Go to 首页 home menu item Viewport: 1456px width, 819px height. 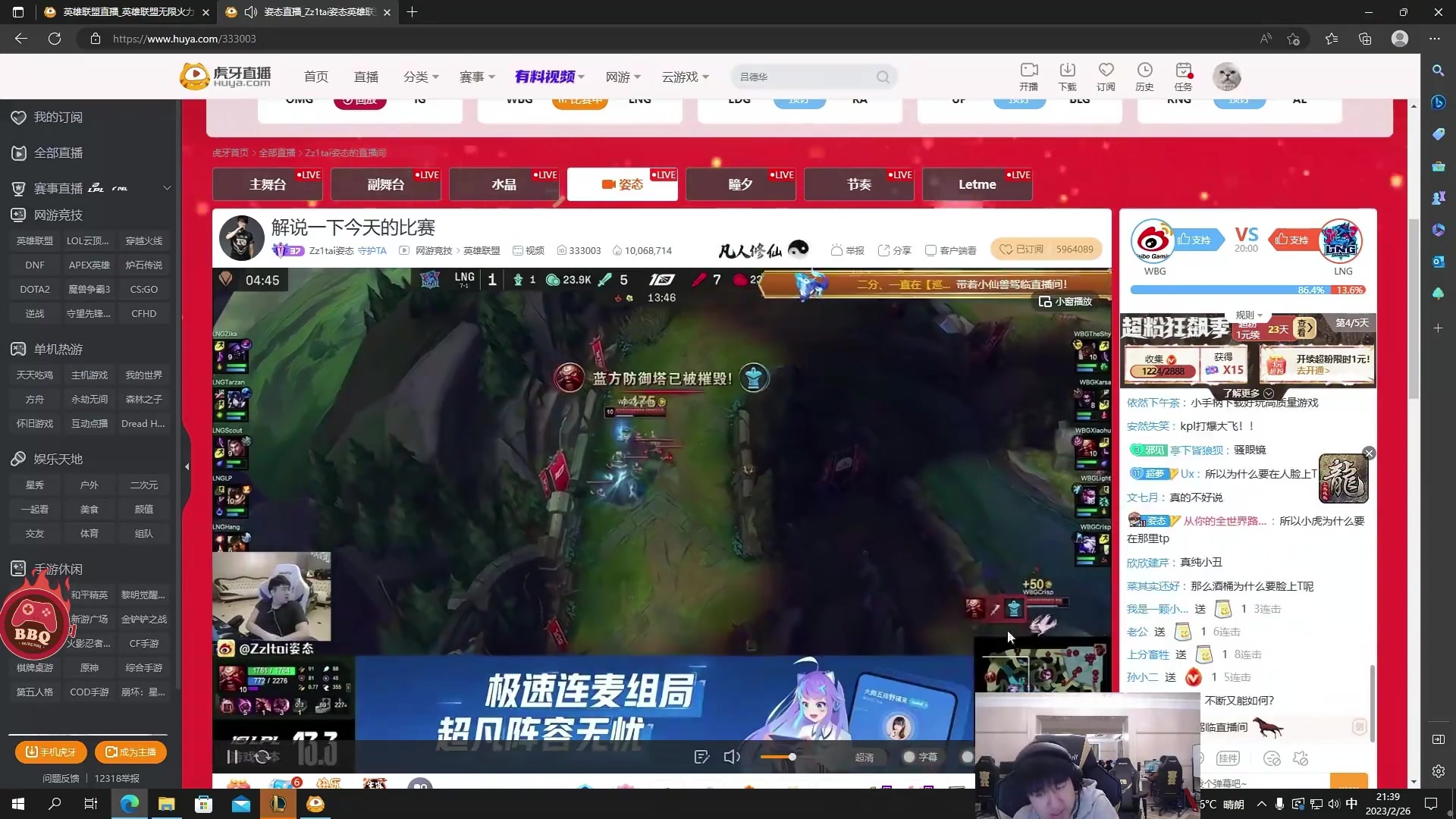(315, 77)
